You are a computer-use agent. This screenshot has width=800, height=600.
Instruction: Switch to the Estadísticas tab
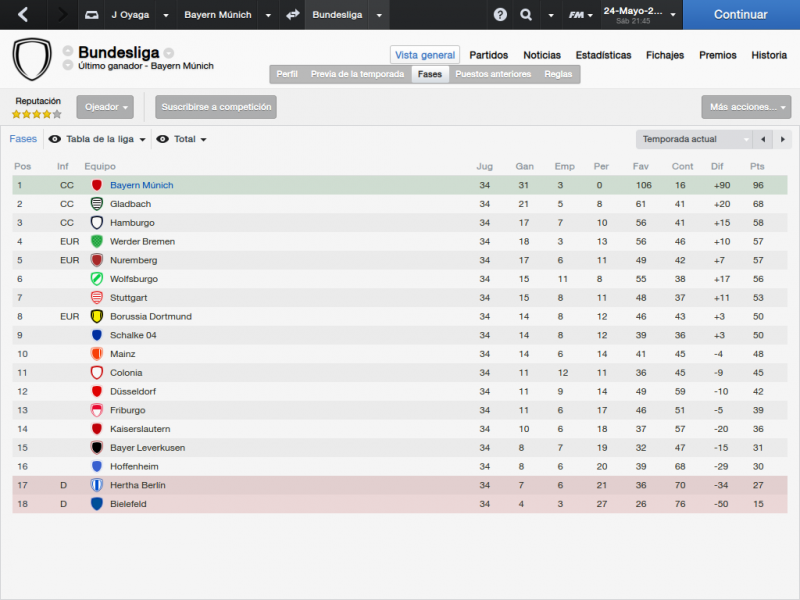pyautogui.click(x=603, y=55)
